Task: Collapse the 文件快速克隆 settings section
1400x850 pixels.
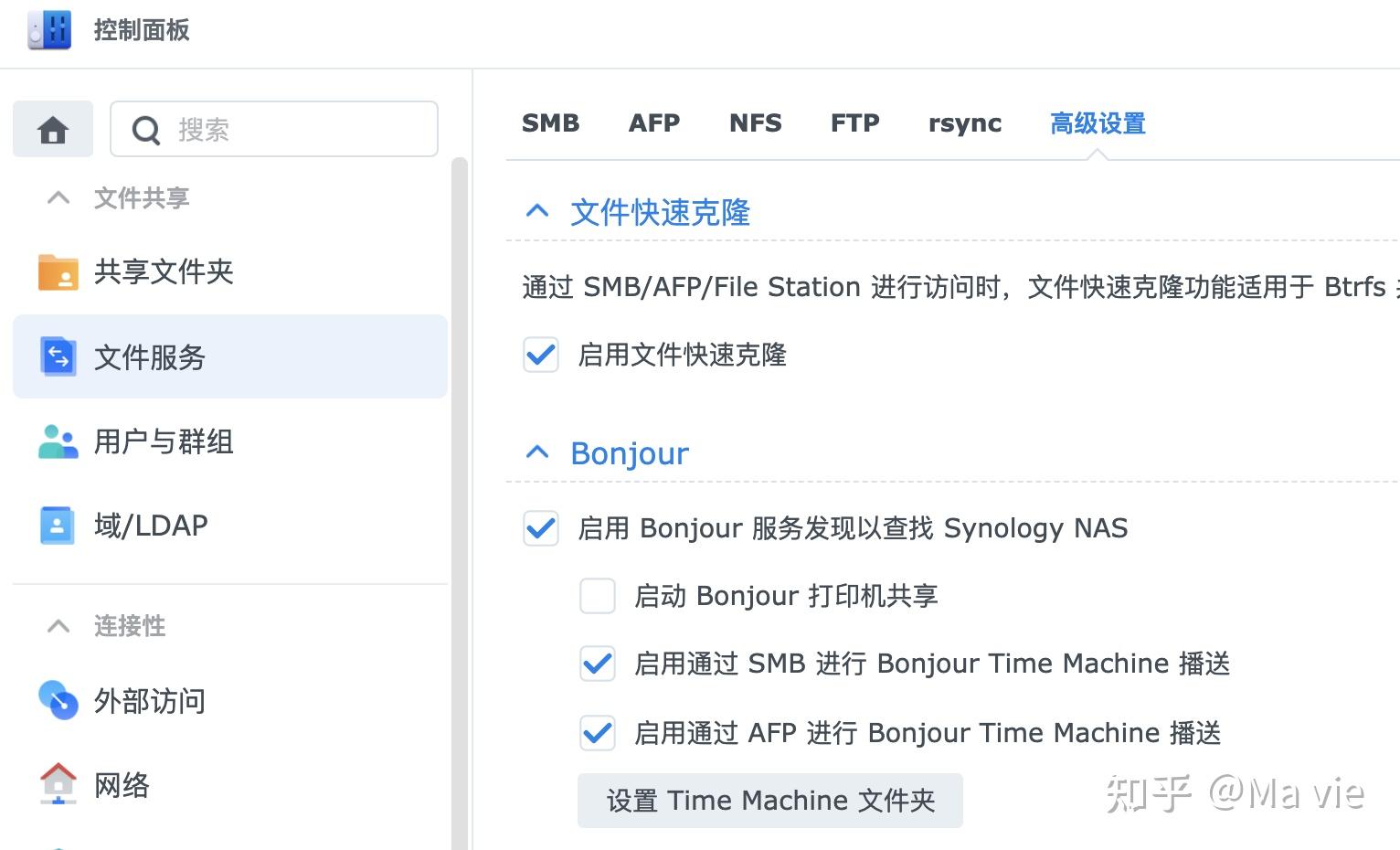Action: pyautogui.click(x=537, y=212)
